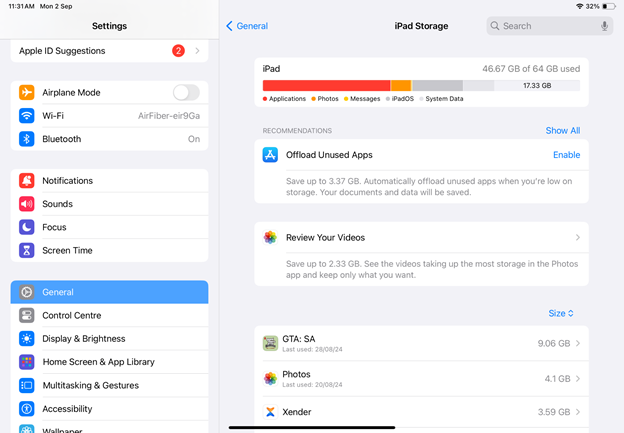Tap the Wi-Fi icon in sidebar
Image resolution: width=624 pixels, height=433 pixels.
[x=27, y=116]
